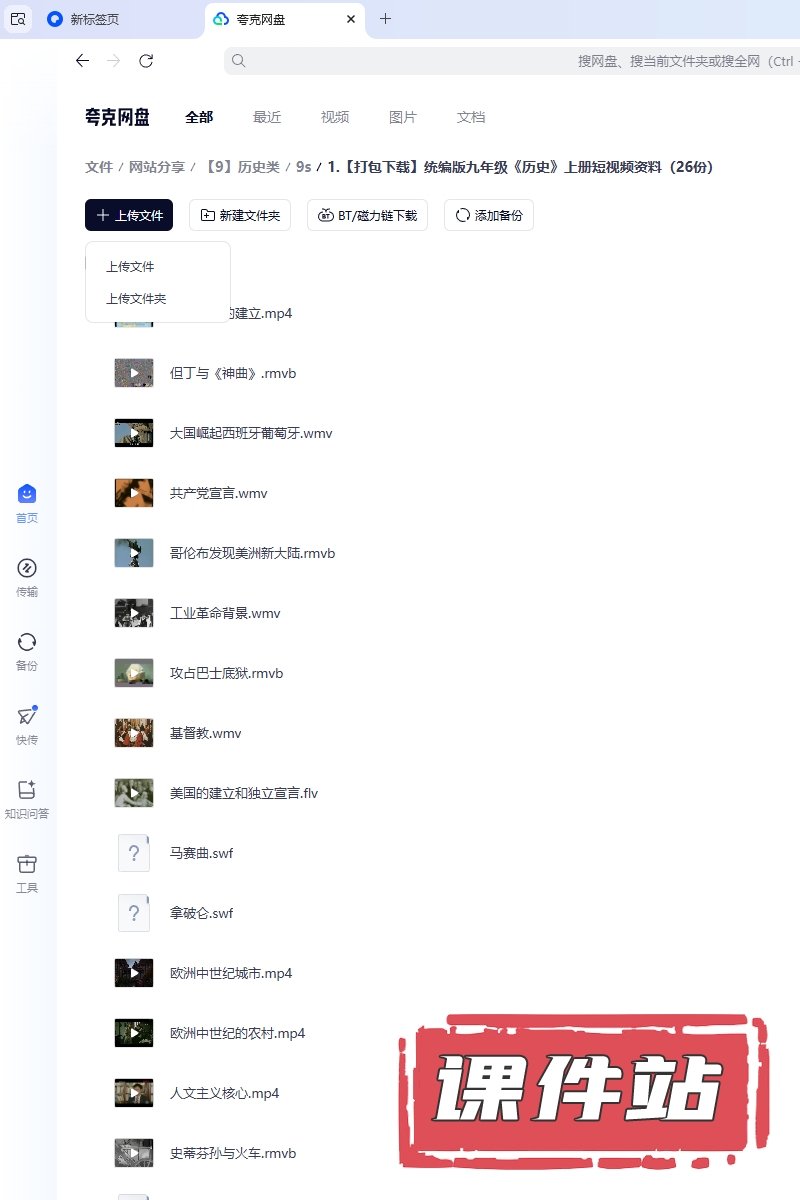
Task: Click the search box in the top bar
Action: tap(510, 61)
